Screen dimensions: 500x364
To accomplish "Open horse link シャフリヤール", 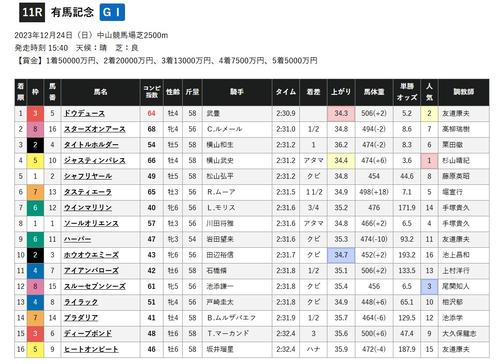I will pyautogui.click(x=88, y=176).
